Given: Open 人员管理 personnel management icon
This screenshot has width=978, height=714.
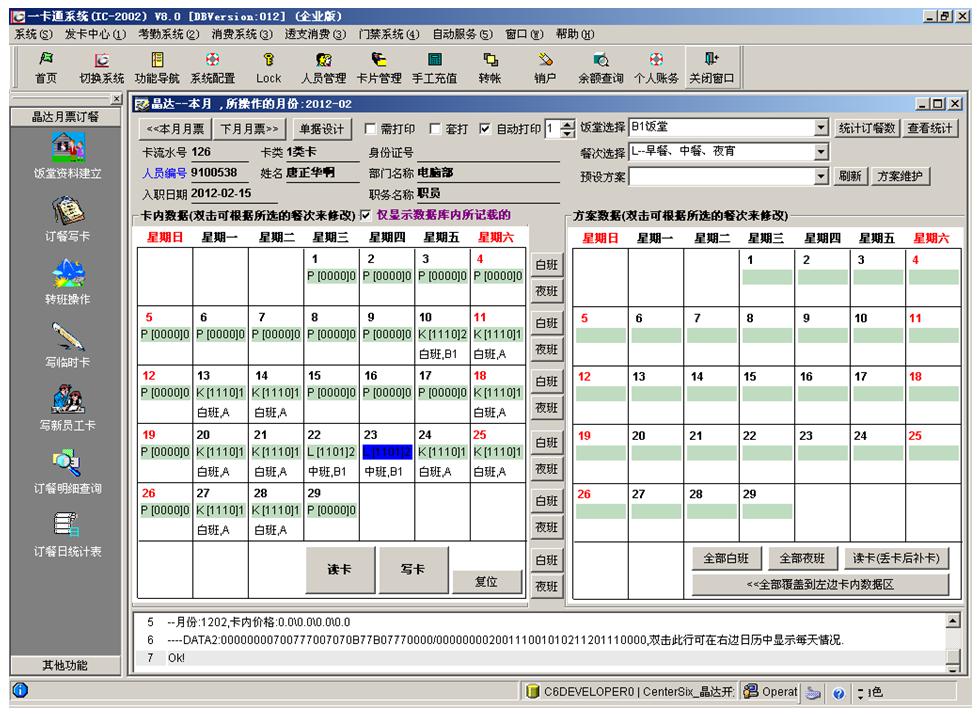Looking at the screenshot, I should pyautogui.click(x=323, y=66).
